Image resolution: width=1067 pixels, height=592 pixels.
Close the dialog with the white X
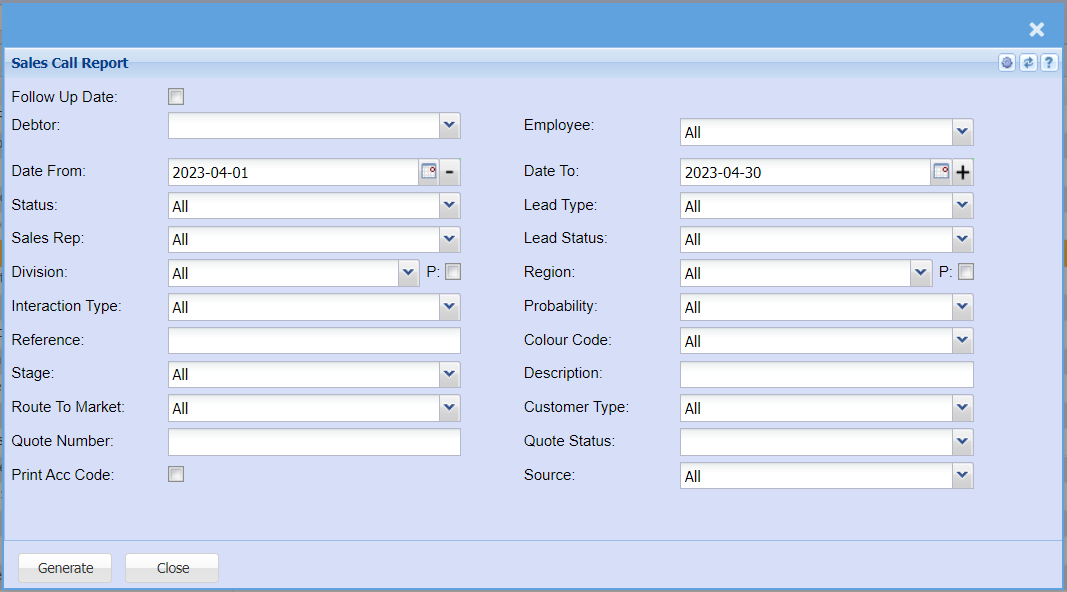point(1037,30)
